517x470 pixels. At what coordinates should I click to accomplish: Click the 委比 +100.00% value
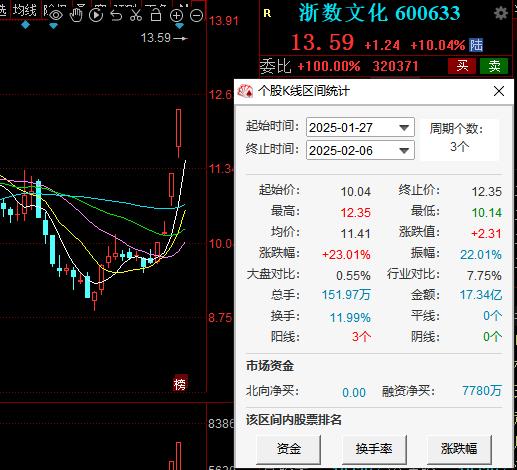[x=328, y=66]
